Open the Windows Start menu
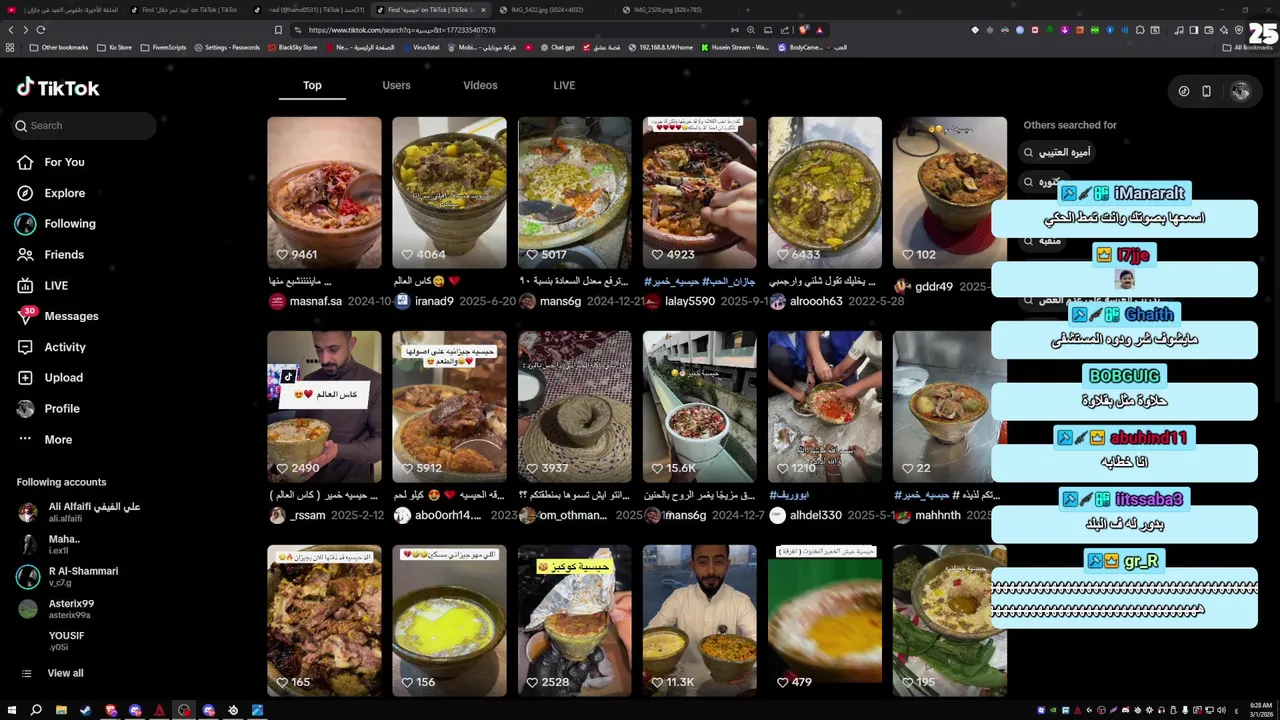This screenshot has height=720, width=1280. click(11, 711)
